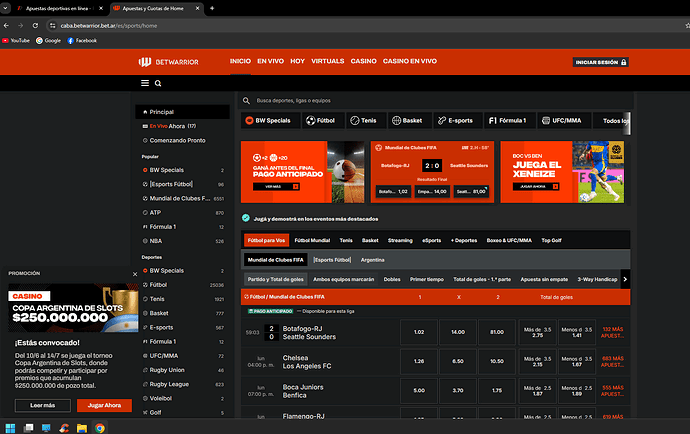The width and height of the screenshot is (690, 434).
Task: Select UFC/MMA sport chip
Action: tap(562, 120)
